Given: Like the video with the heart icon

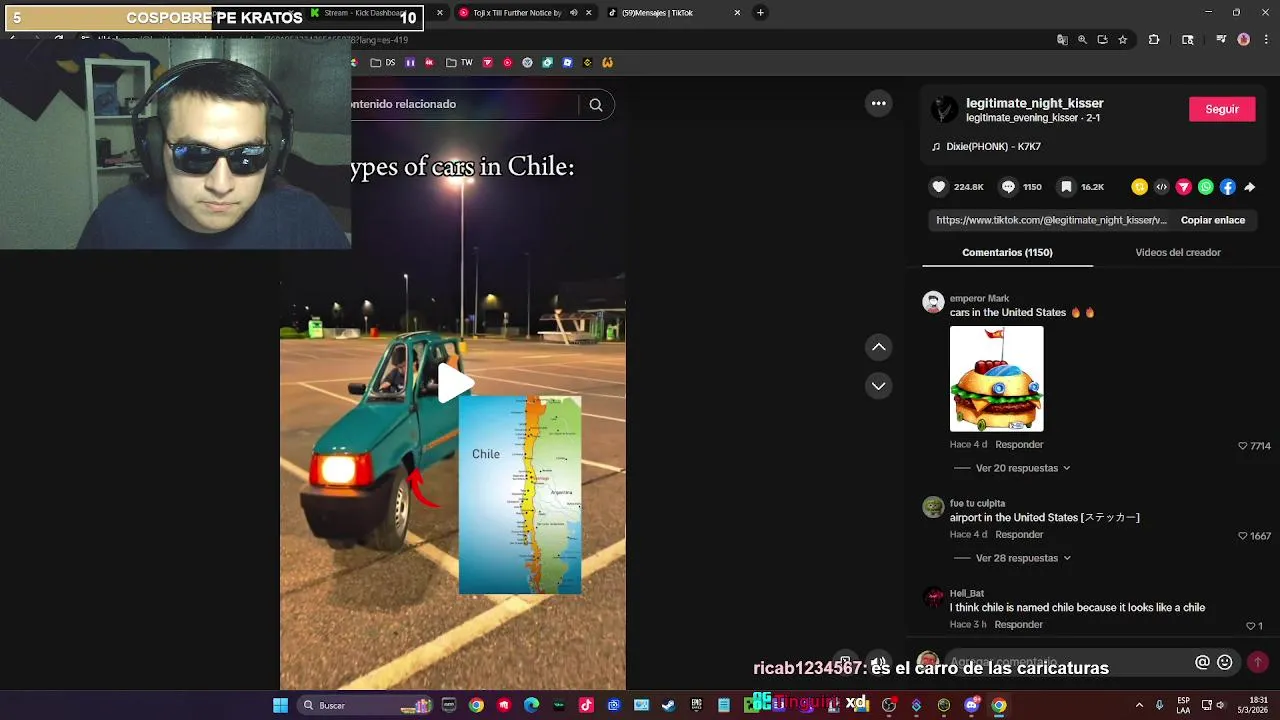Looking at the screenshot, I should [939, 187].
